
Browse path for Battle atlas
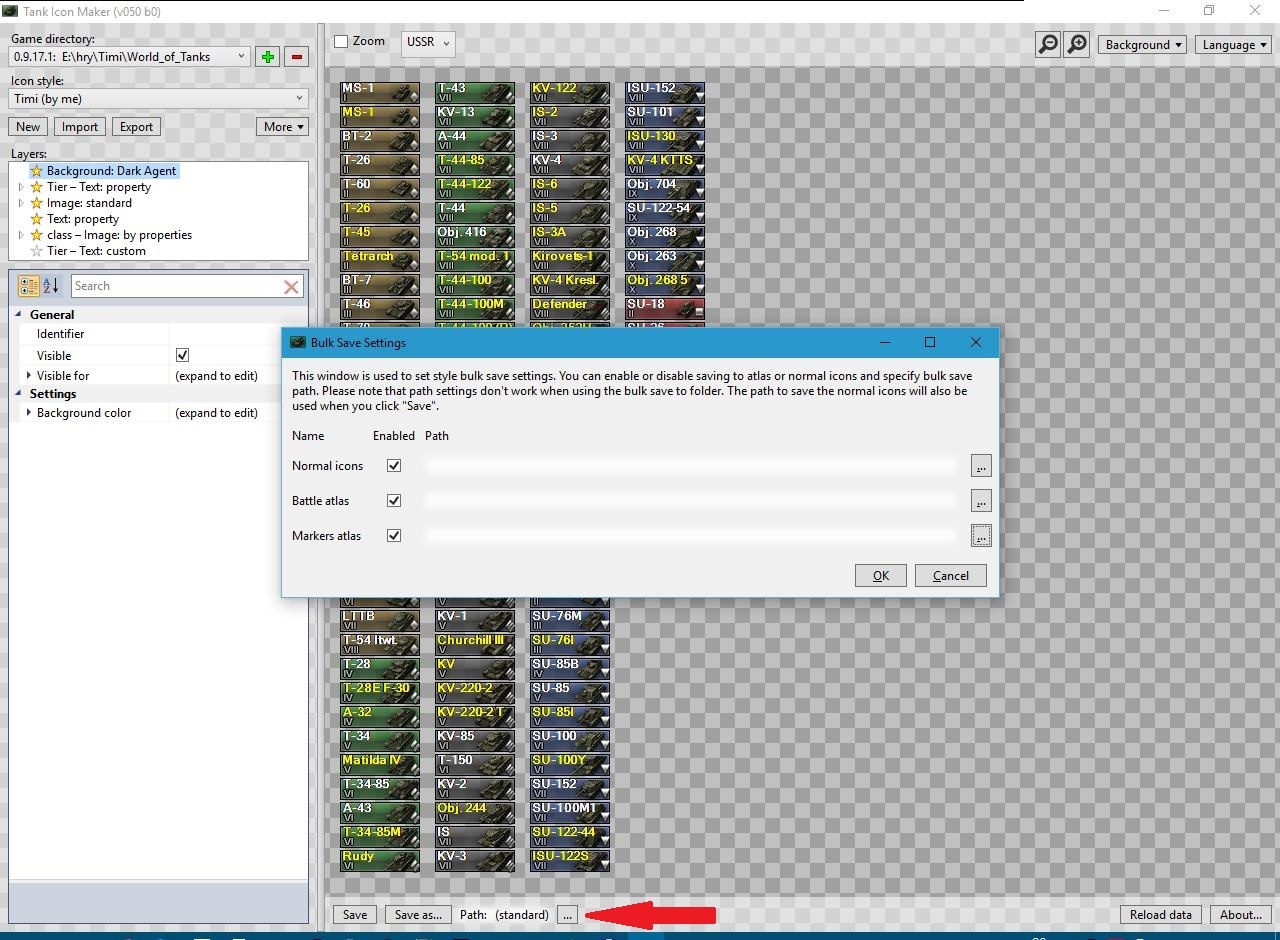click(x=981, y=501)
